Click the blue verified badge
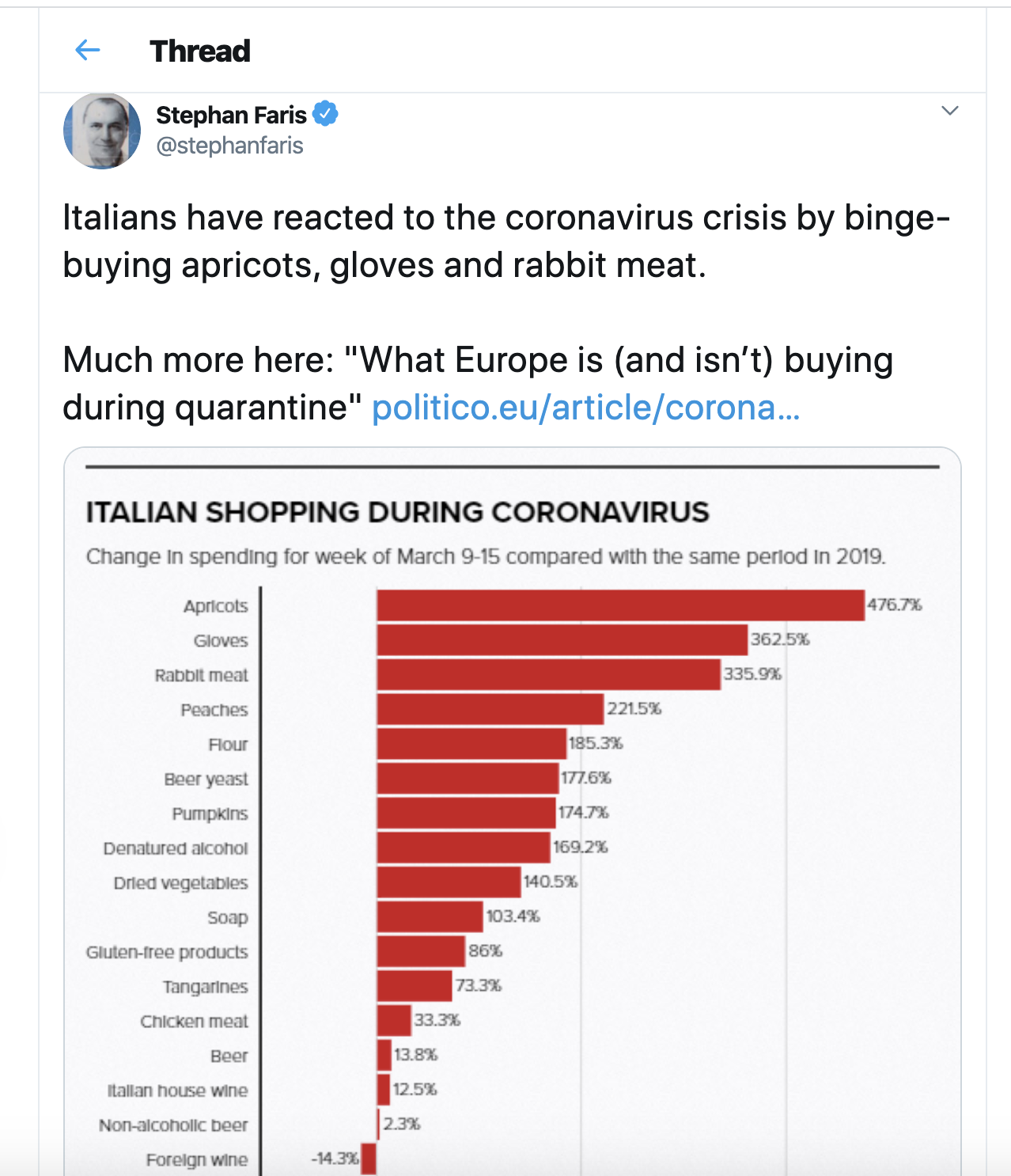This screenshot has height=1176, width=1011. pos(325,114)
